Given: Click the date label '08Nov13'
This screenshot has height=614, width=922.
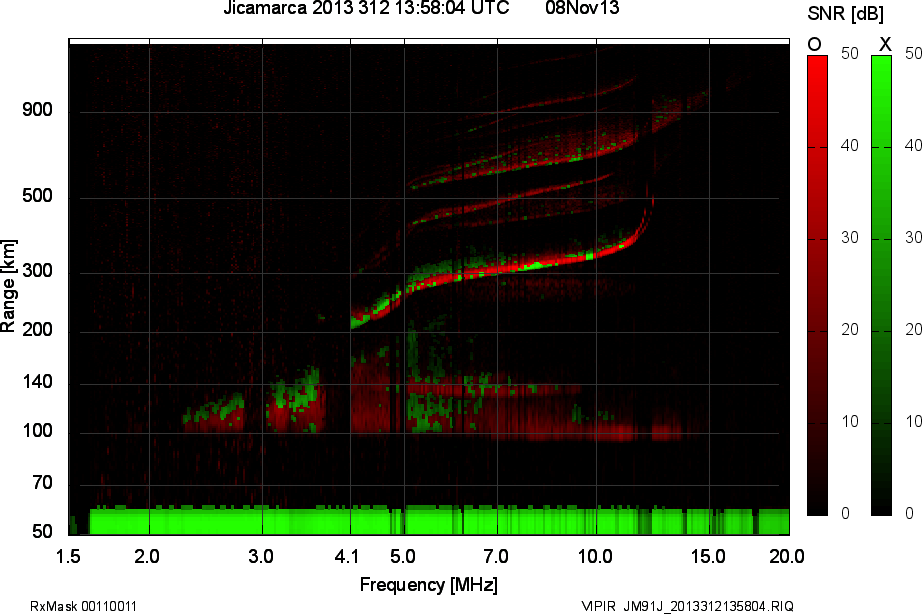Looking at the screenshot, I should [582, 8].
